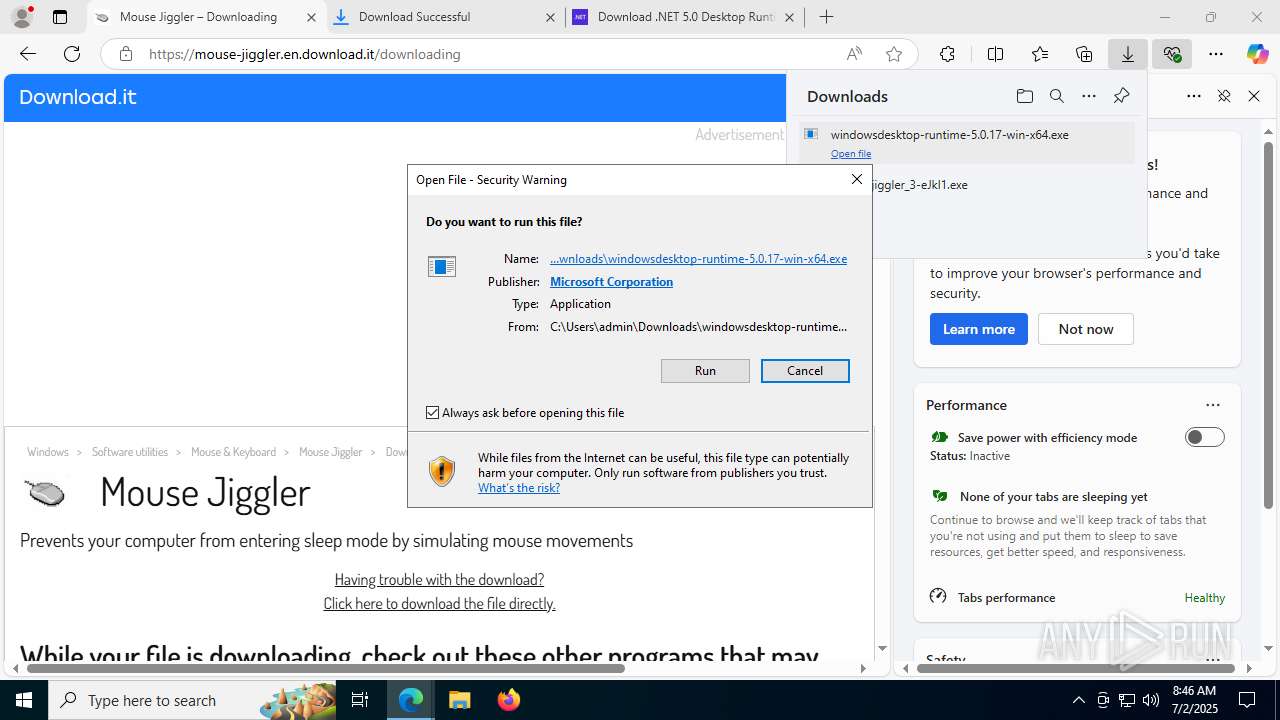Click Run in the Security Warning dialog
Screen dimensions: 1280x720
(x=705, y=370)
